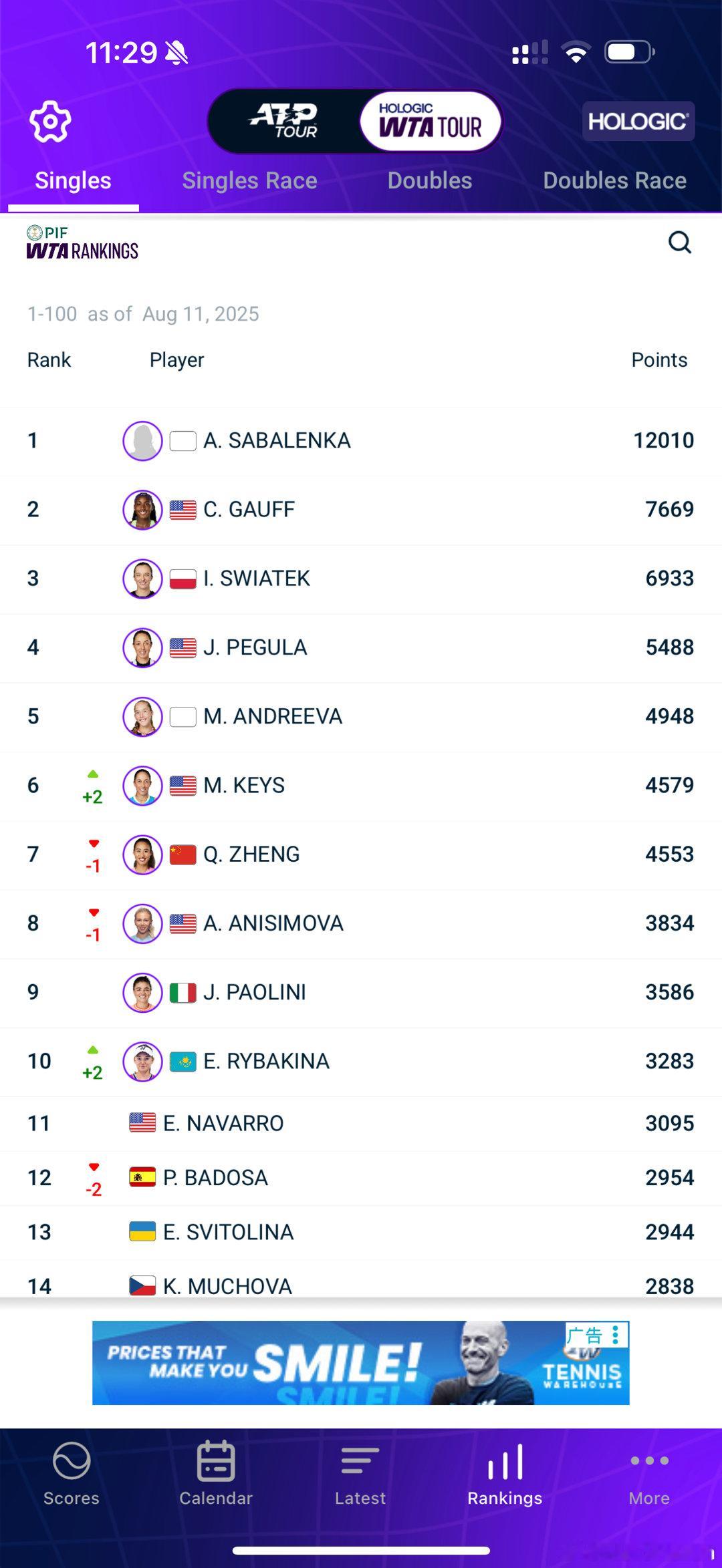This screenshot has height=1568, width=722.
Task: Switch toggle to ATP Tour
Action: (283, 121)
